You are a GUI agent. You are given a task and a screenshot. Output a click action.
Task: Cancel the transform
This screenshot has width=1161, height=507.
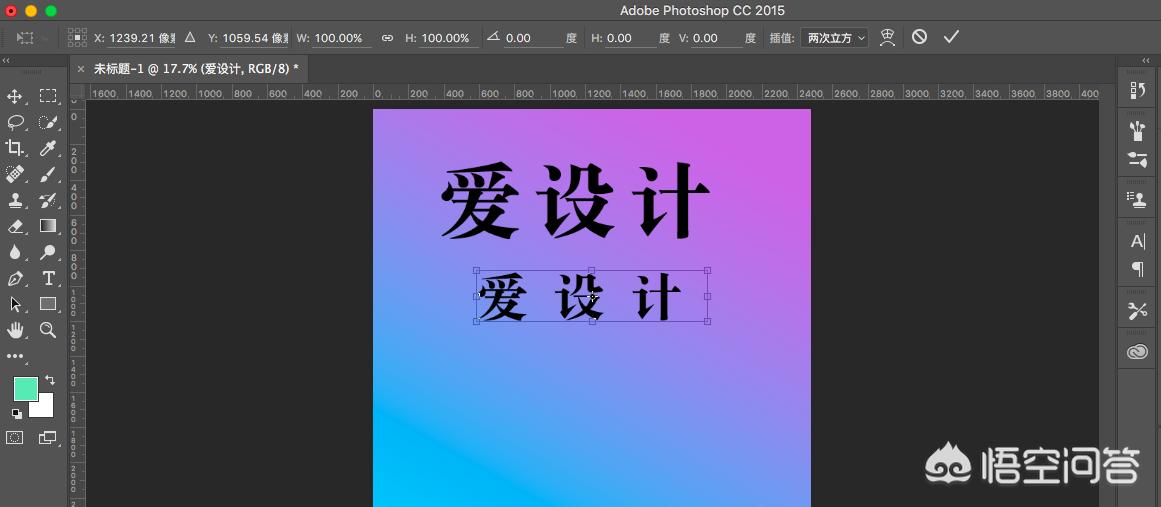(x=920, y=37)
